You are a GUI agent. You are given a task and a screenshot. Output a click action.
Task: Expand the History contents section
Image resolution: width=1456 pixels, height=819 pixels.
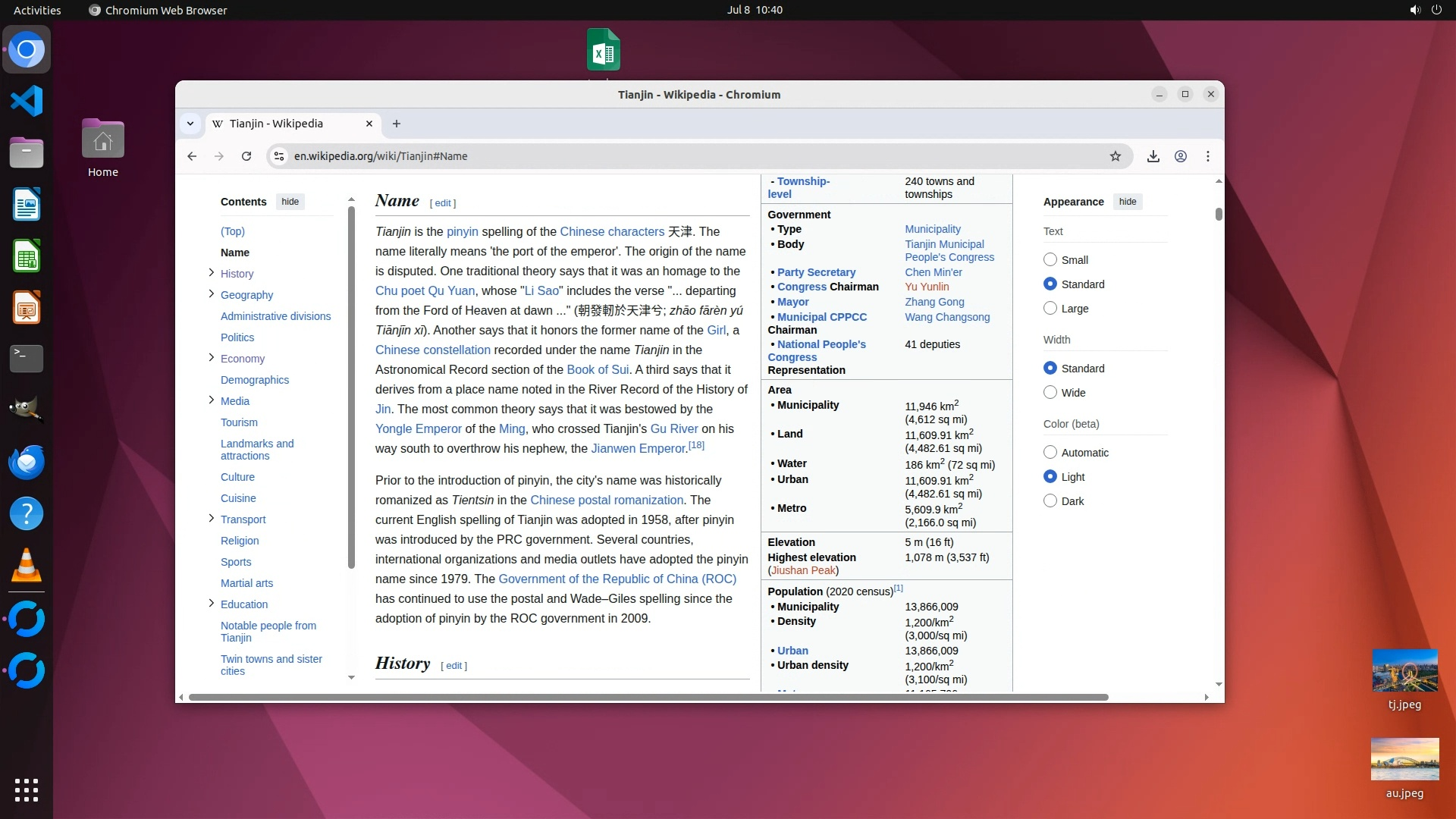pos(212,273)
